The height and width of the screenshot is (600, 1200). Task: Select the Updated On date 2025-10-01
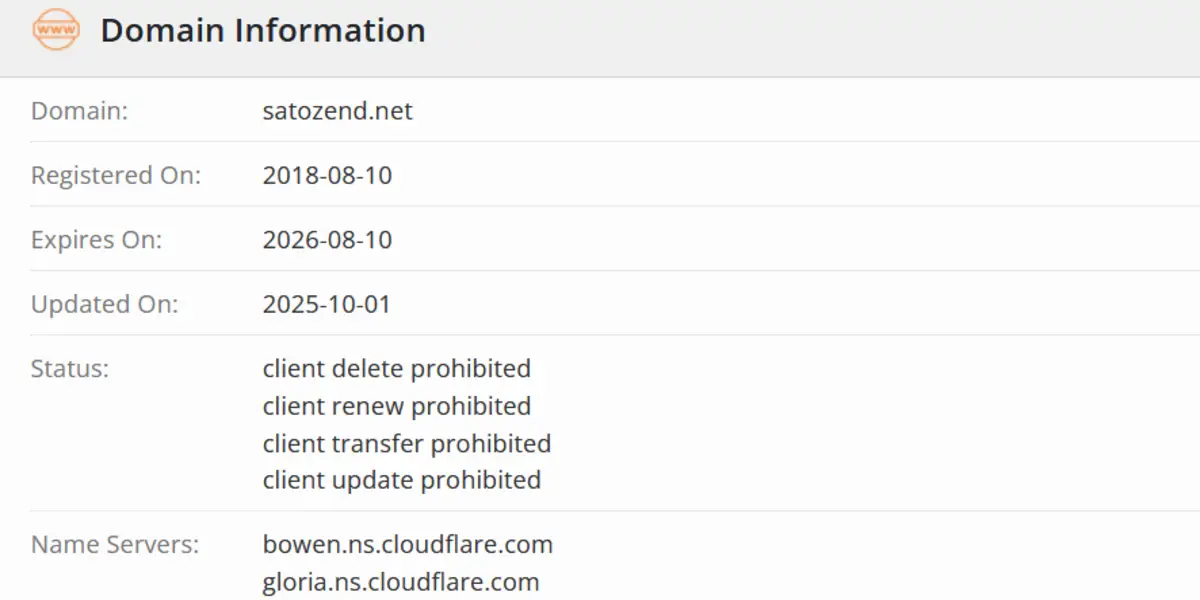326,305
